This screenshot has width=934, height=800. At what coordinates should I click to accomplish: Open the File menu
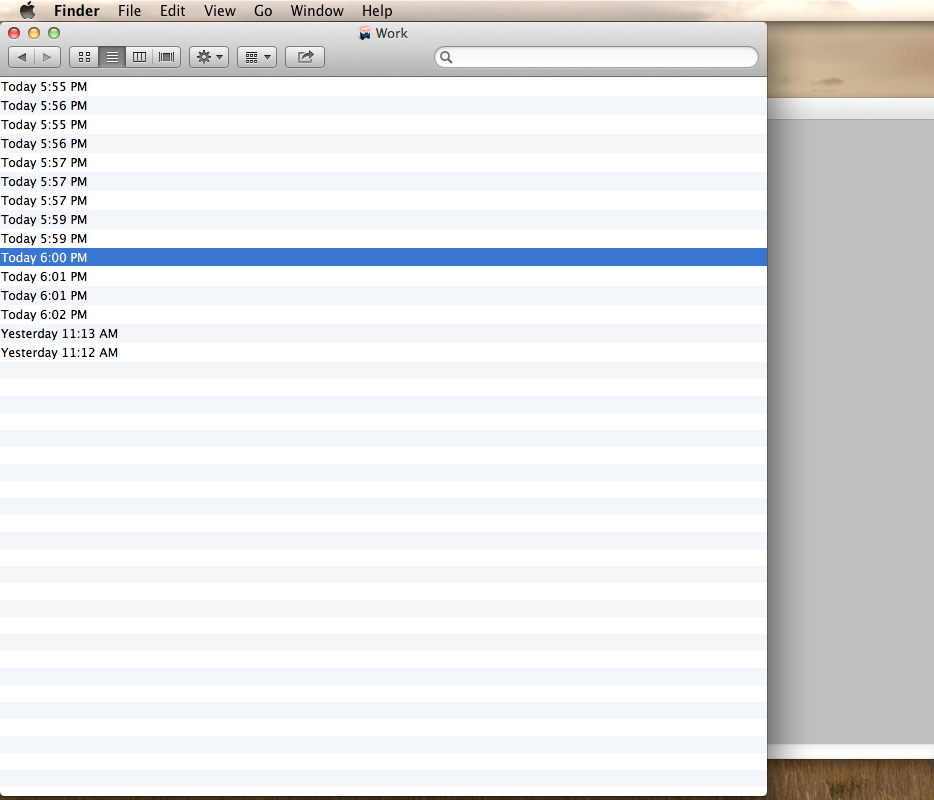pyautogui.click(x=129, y=11)
